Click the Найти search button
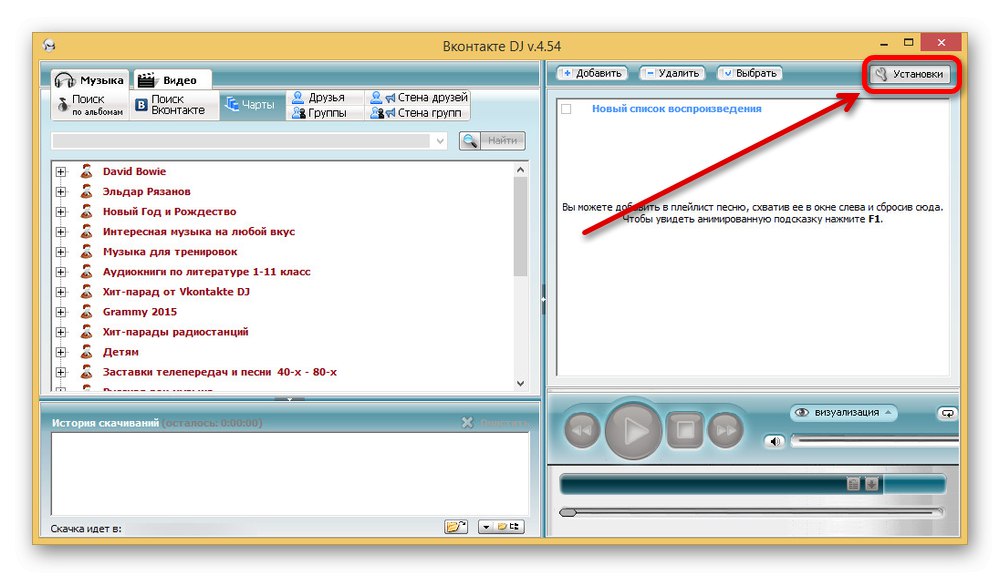 click(x=492, y=140)
